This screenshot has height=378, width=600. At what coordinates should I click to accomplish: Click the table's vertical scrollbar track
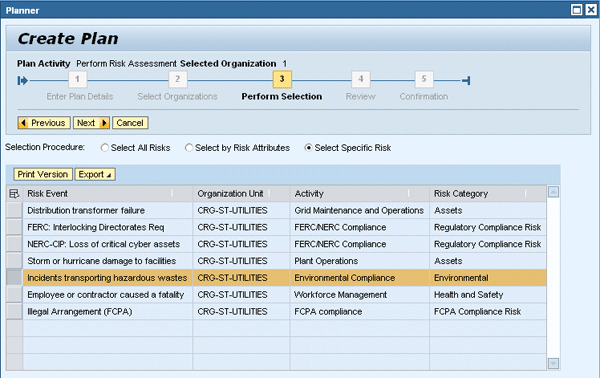[553, 277]
